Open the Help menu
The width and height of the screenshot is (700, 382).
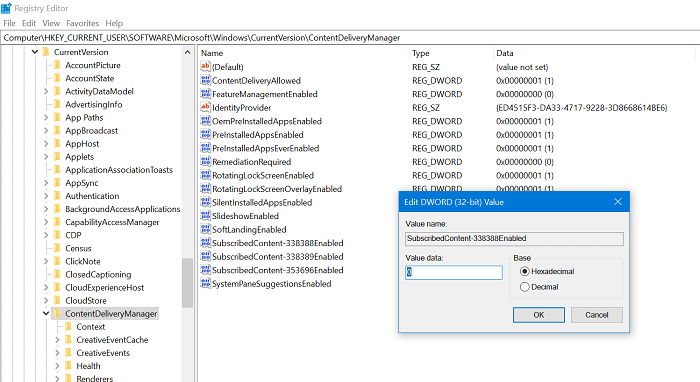tap(114, 23)
